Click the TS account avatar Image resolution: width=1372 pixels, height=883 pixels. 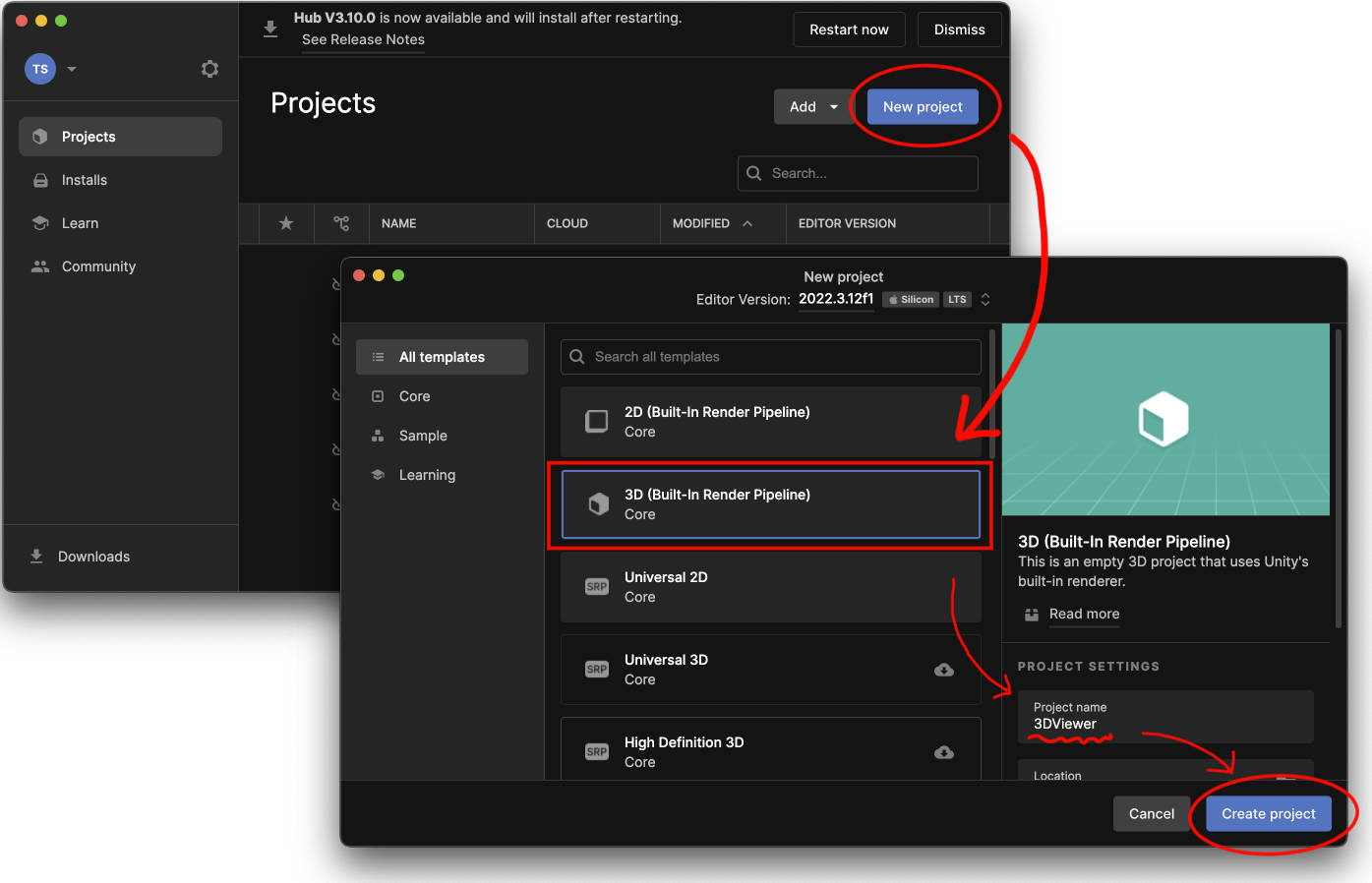click(x=40, y=69)
